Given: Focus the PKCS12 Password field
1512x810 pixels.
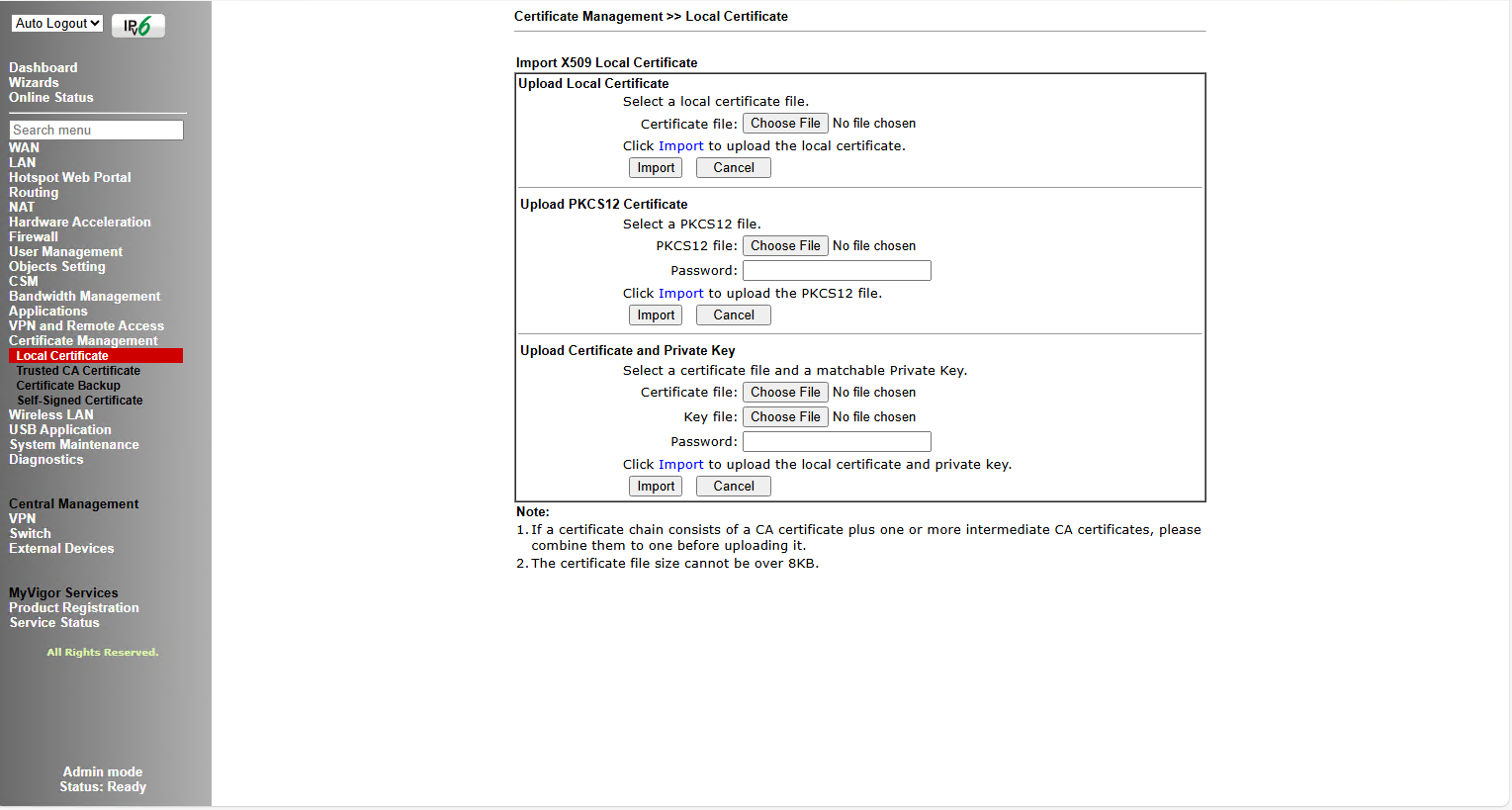Looking at the screenshot, I should pos(837,271).
